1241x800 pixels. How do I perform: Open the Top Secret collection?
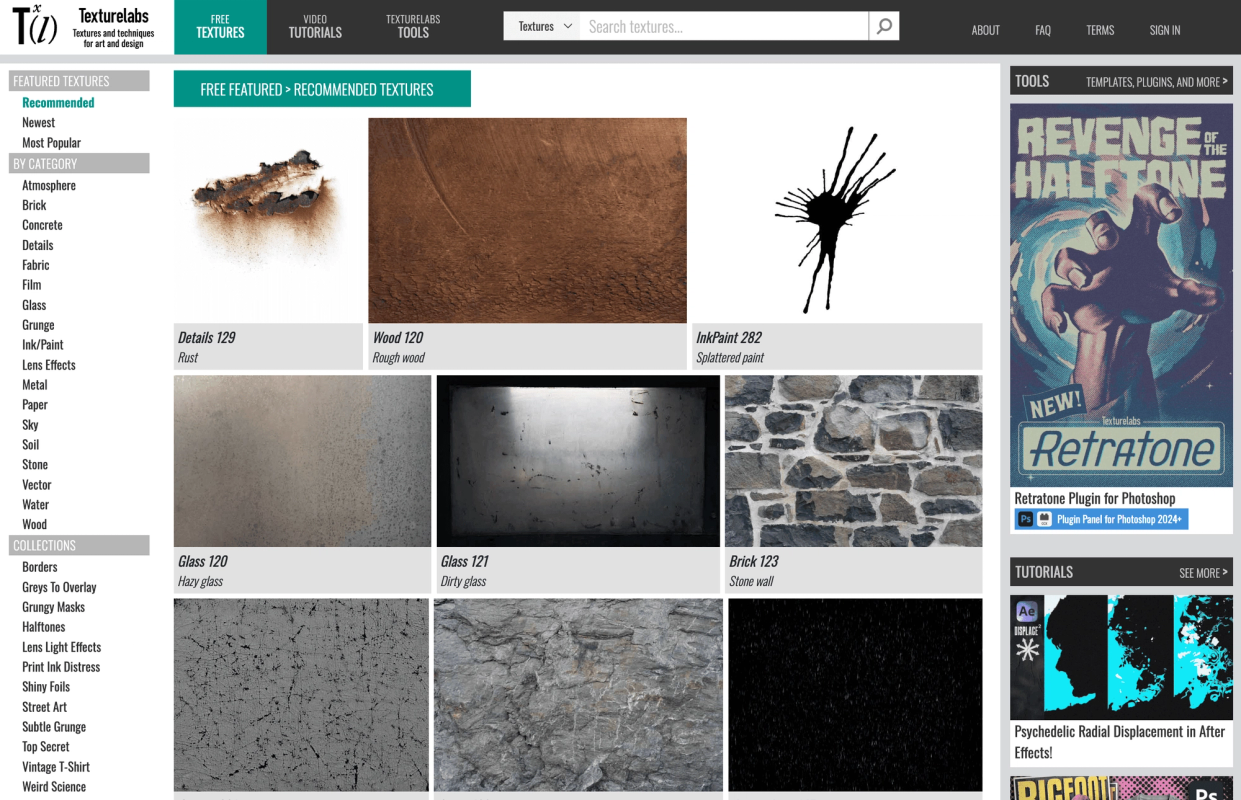[46, 747]
